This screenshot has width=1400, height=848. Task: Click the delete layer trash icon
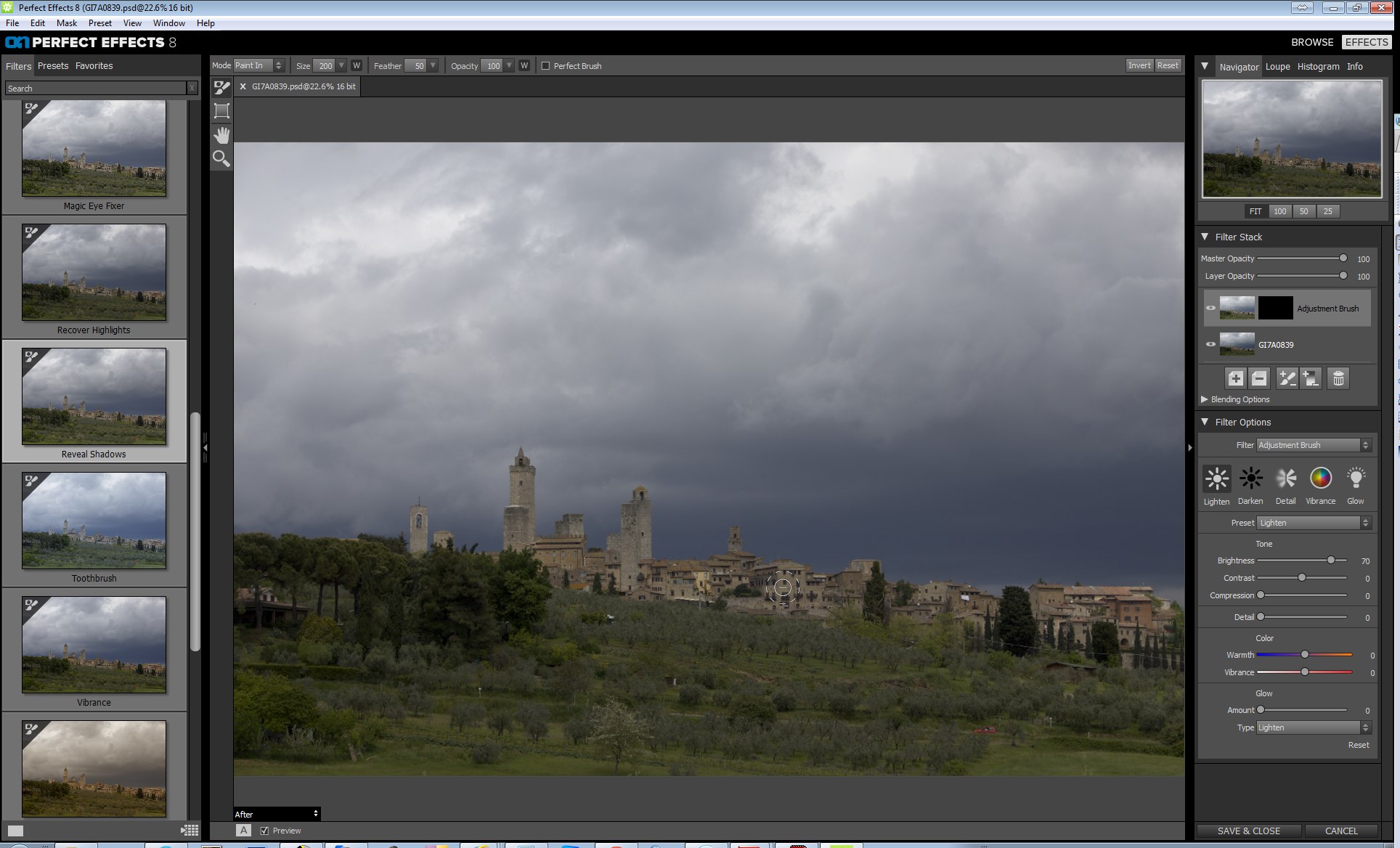pyautogui.click(x=1338, y=378)
